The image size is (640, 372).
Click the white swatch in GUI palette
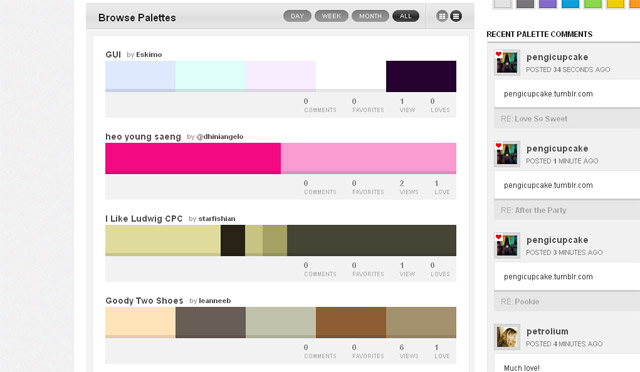pyautogui.click(x=351, y=76)
